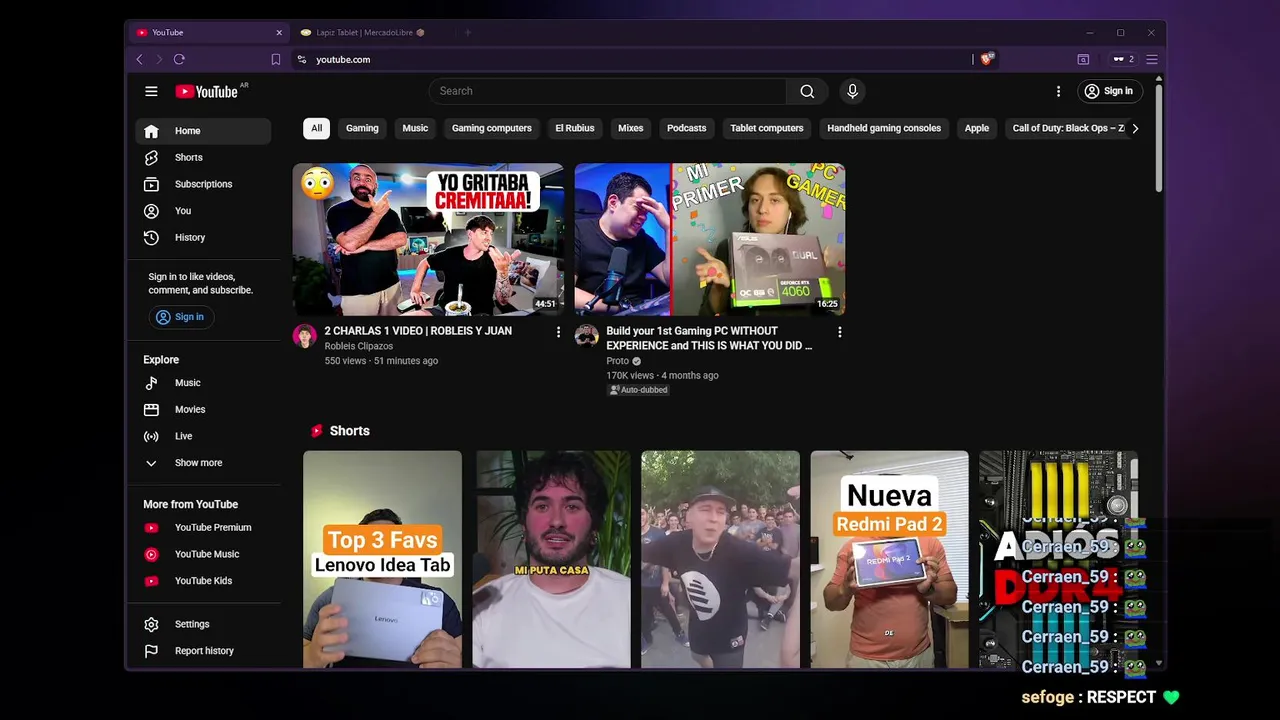
Task: Click Proto channel avatar
Action: click(587, 336)
